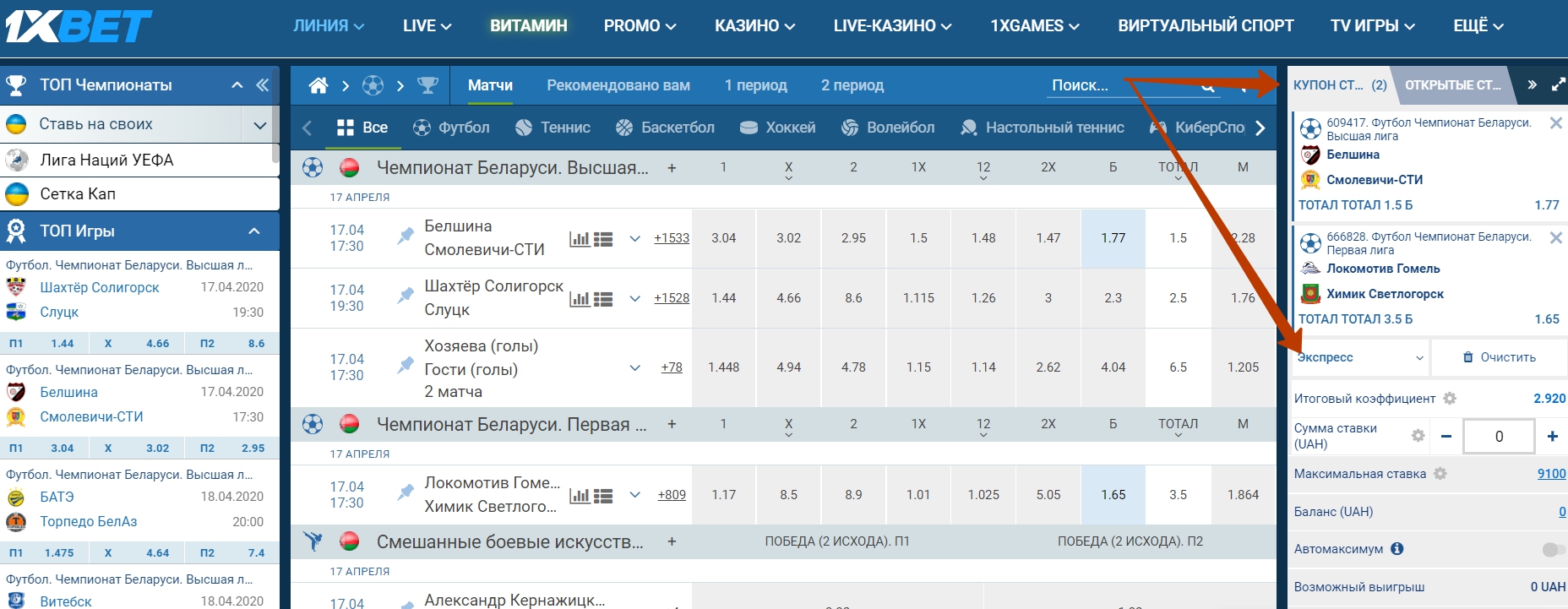Click the Поиск search field
This screenshot has height=609, width=1568.
click(1132, 85)
